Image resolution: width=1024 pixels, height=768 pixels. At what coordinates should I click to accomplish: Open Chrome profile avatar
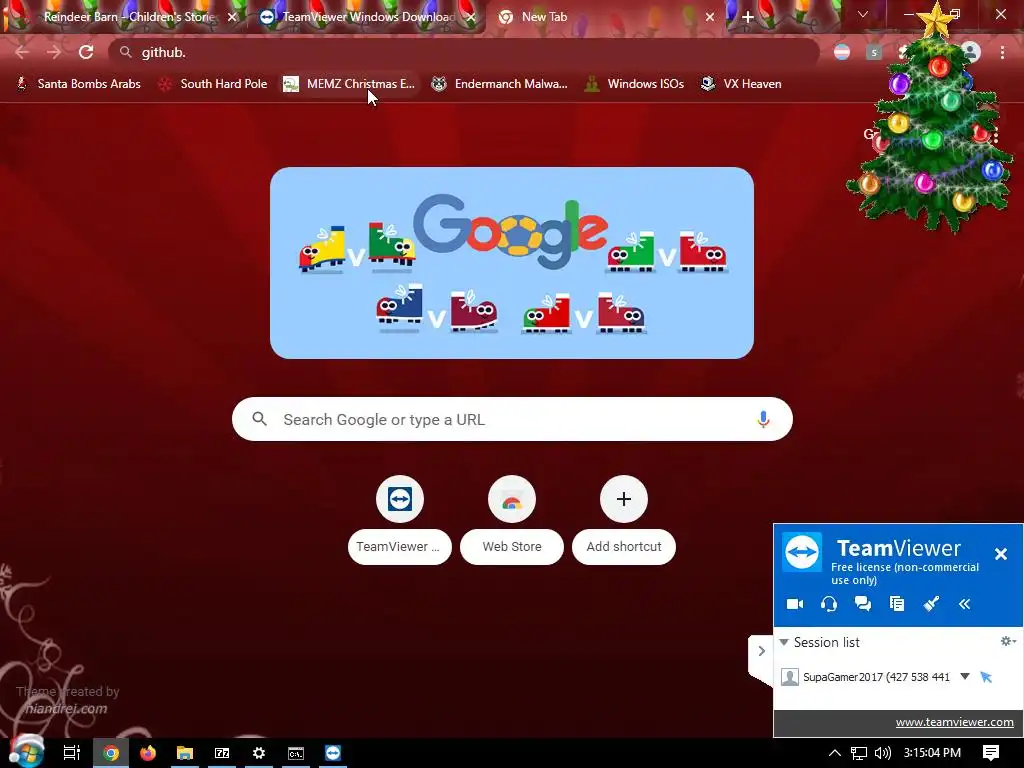point(971,52)
